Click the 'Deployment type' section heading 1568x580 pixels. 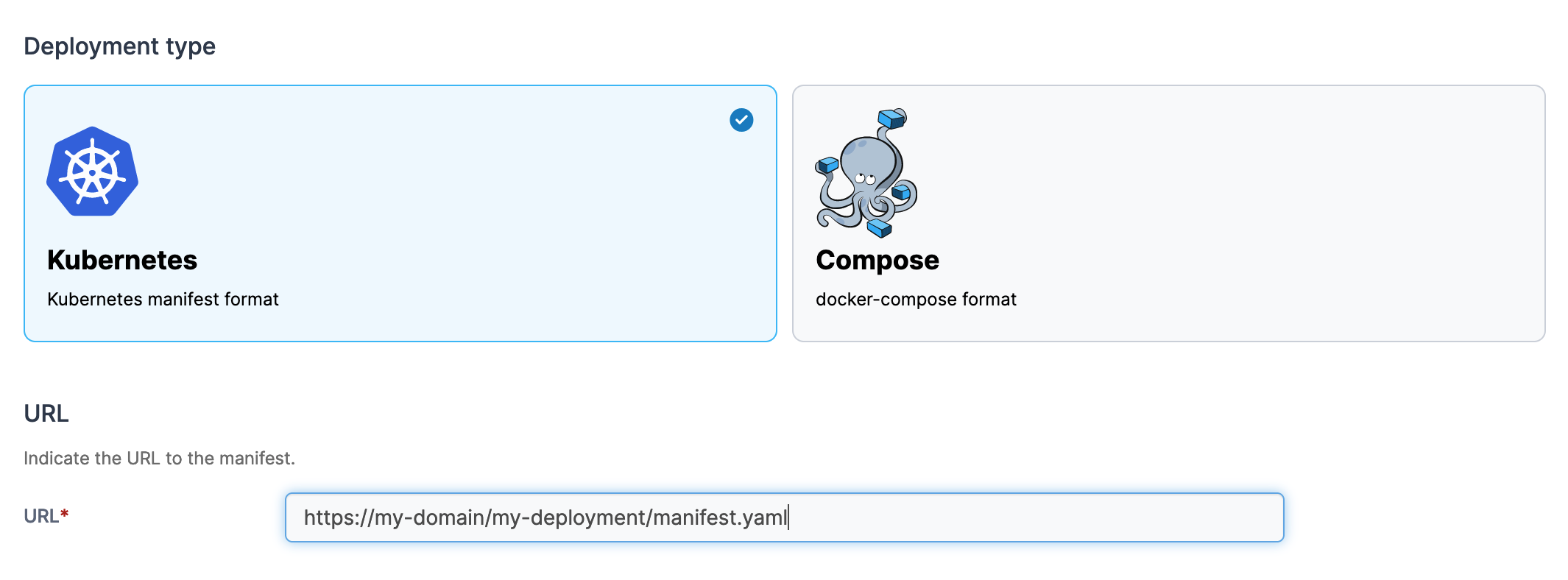point(120,46)
